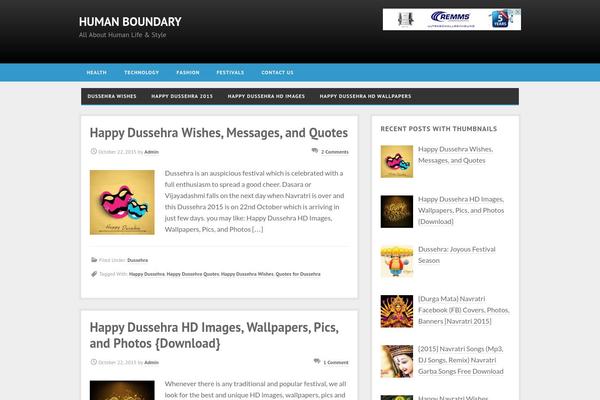Open the Contact Us menu item
The image size is (600, 400).
277,72
